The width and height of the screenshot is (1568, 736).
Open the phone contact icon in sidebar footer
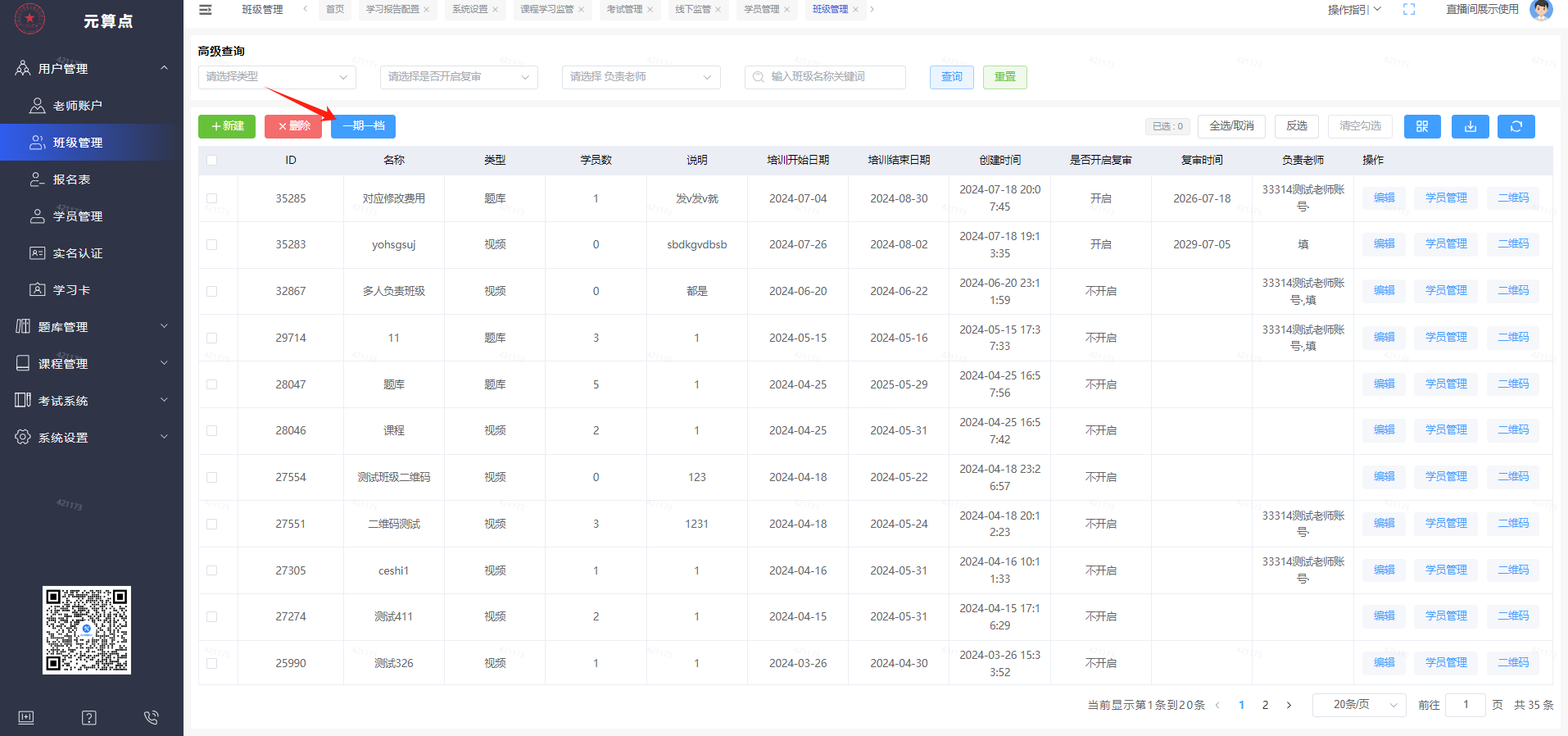[152, 718]
